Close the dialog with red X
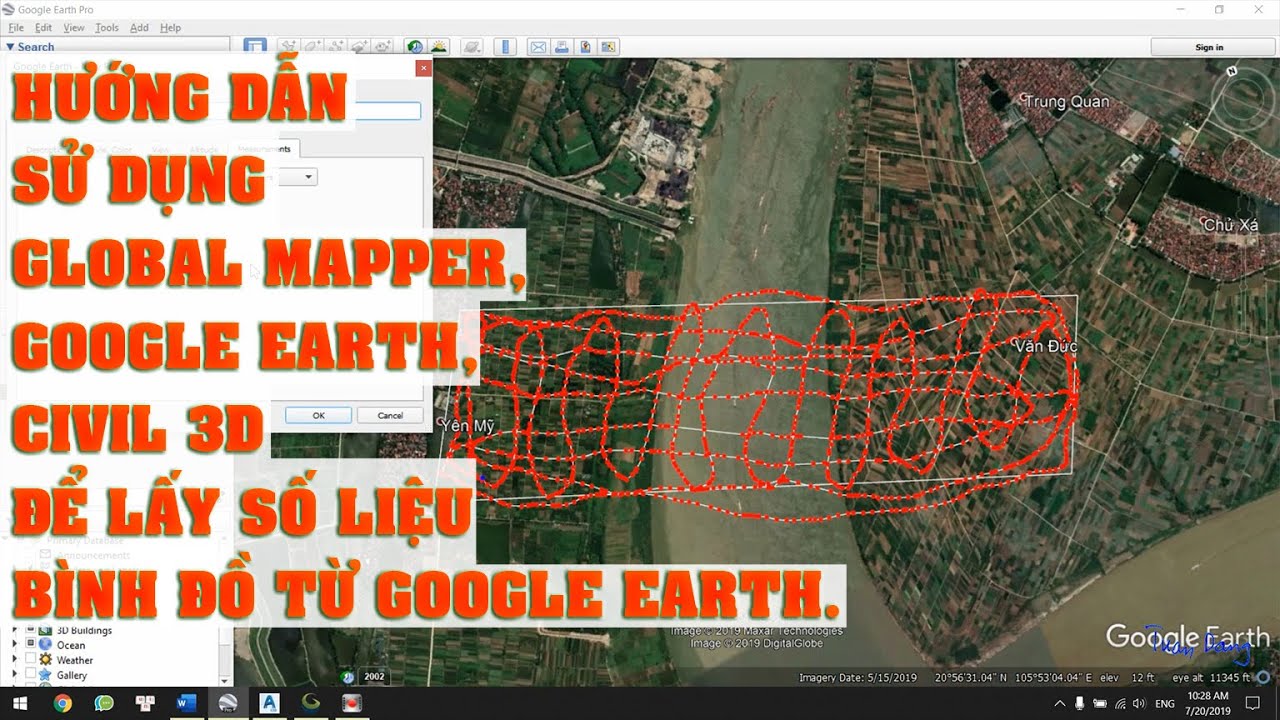 click(x=424, y=68)
